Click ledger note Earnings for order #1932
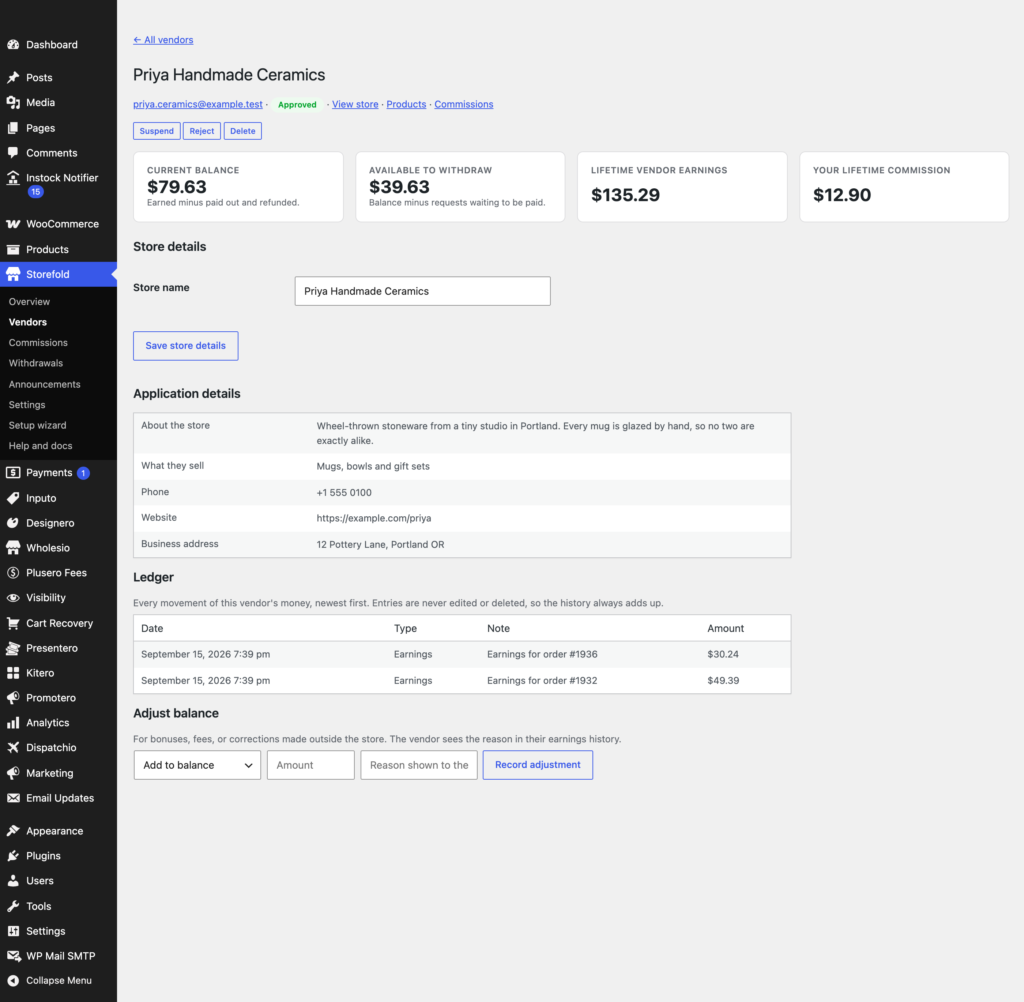The height and width of the screenshot is (1002, 1024). [542, 681]
